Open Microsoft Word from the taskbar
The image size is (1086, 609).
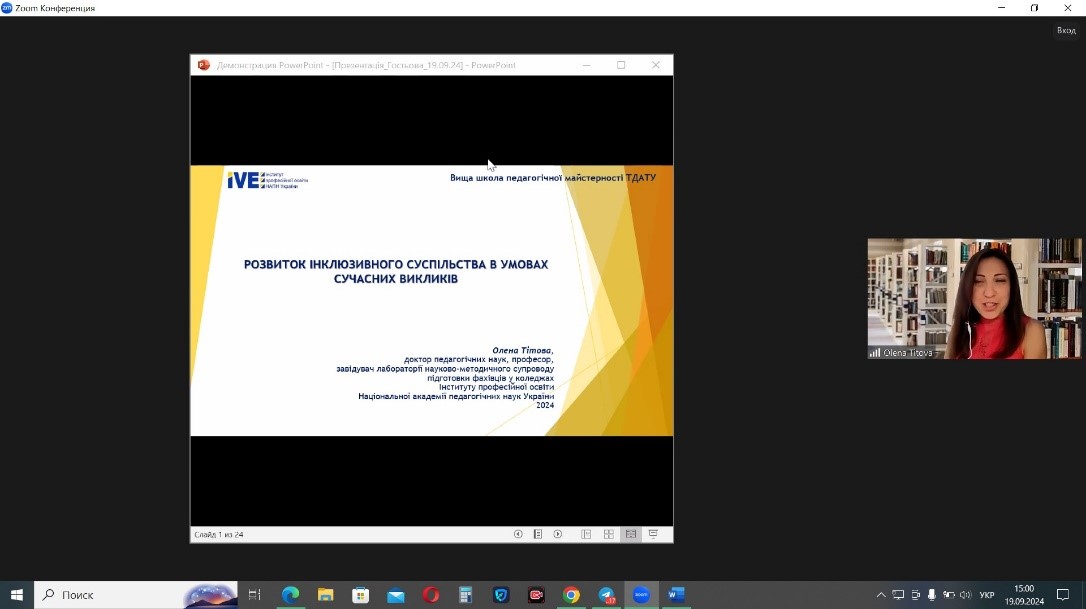tap(676, 594)
